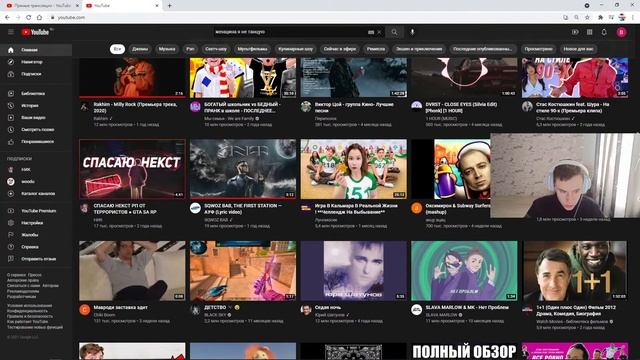Select the Новое для вас chip

(x=578, y=49)
